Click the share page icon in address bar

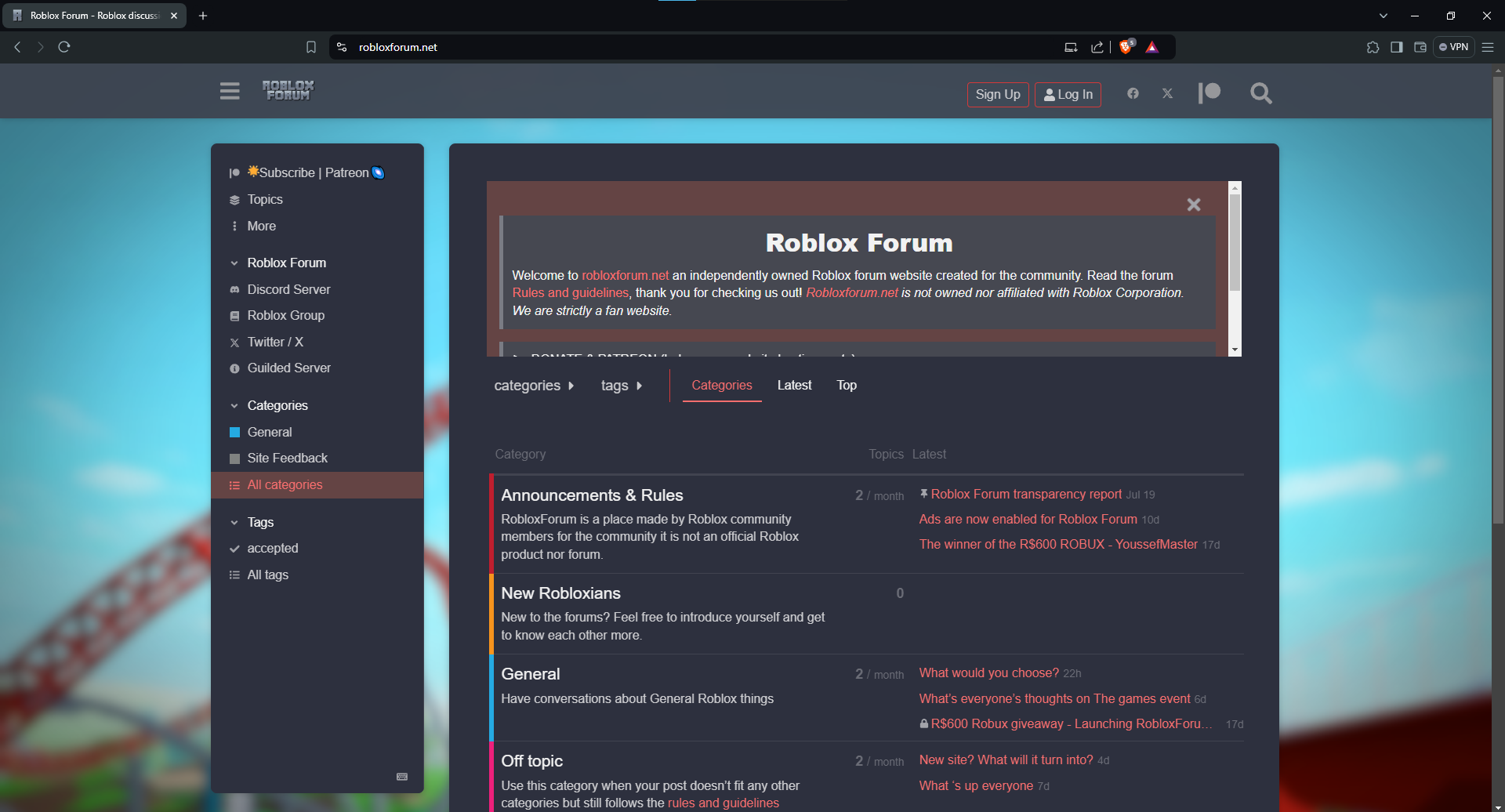pos(1097,47)
